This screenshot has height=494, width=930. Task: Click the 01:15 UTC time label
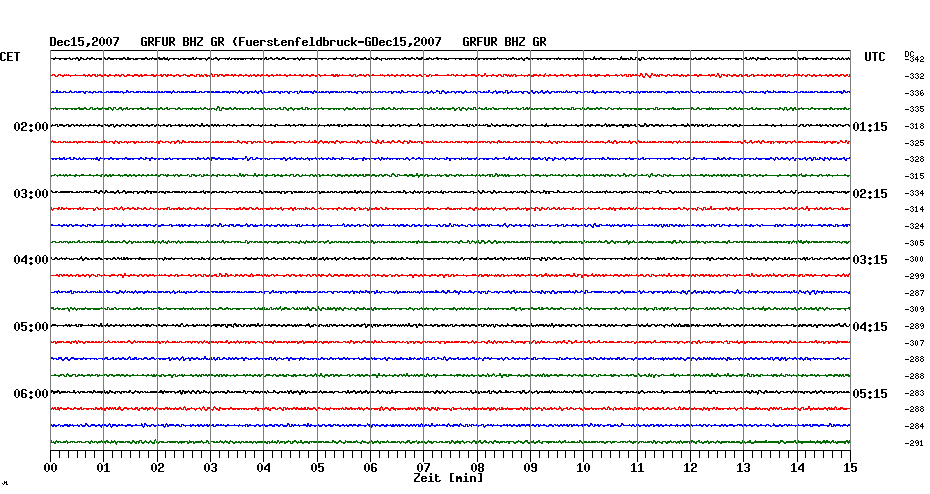[870, 127]
